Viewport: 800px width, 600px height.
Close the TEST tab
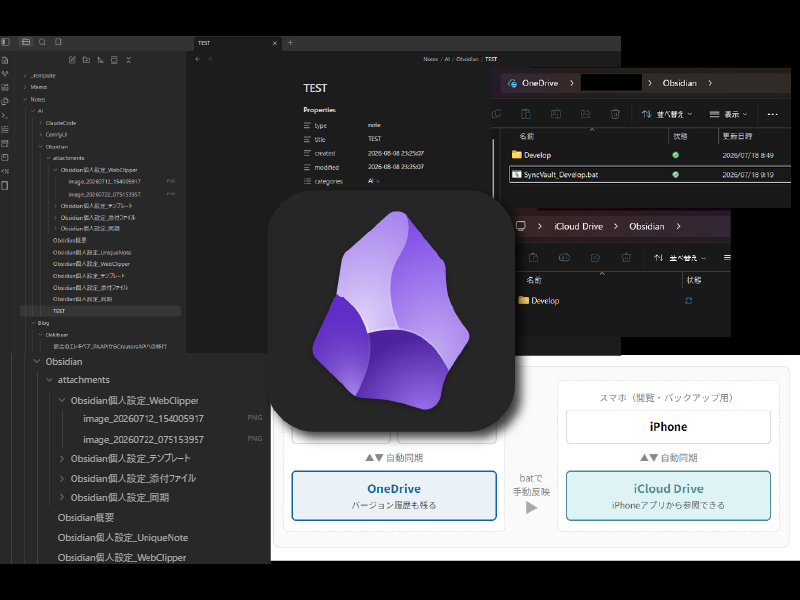274,43
